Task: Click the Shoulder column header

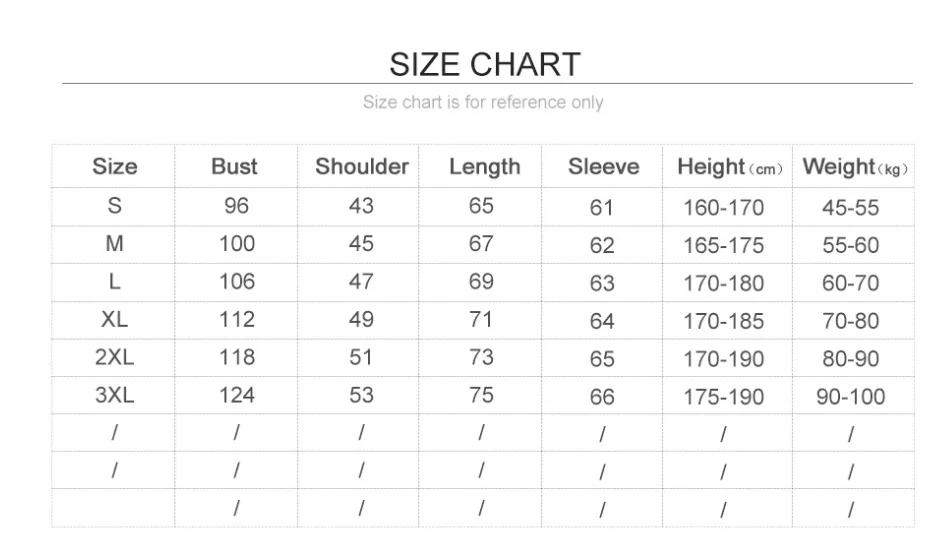Action: click(x=362, y=166)
